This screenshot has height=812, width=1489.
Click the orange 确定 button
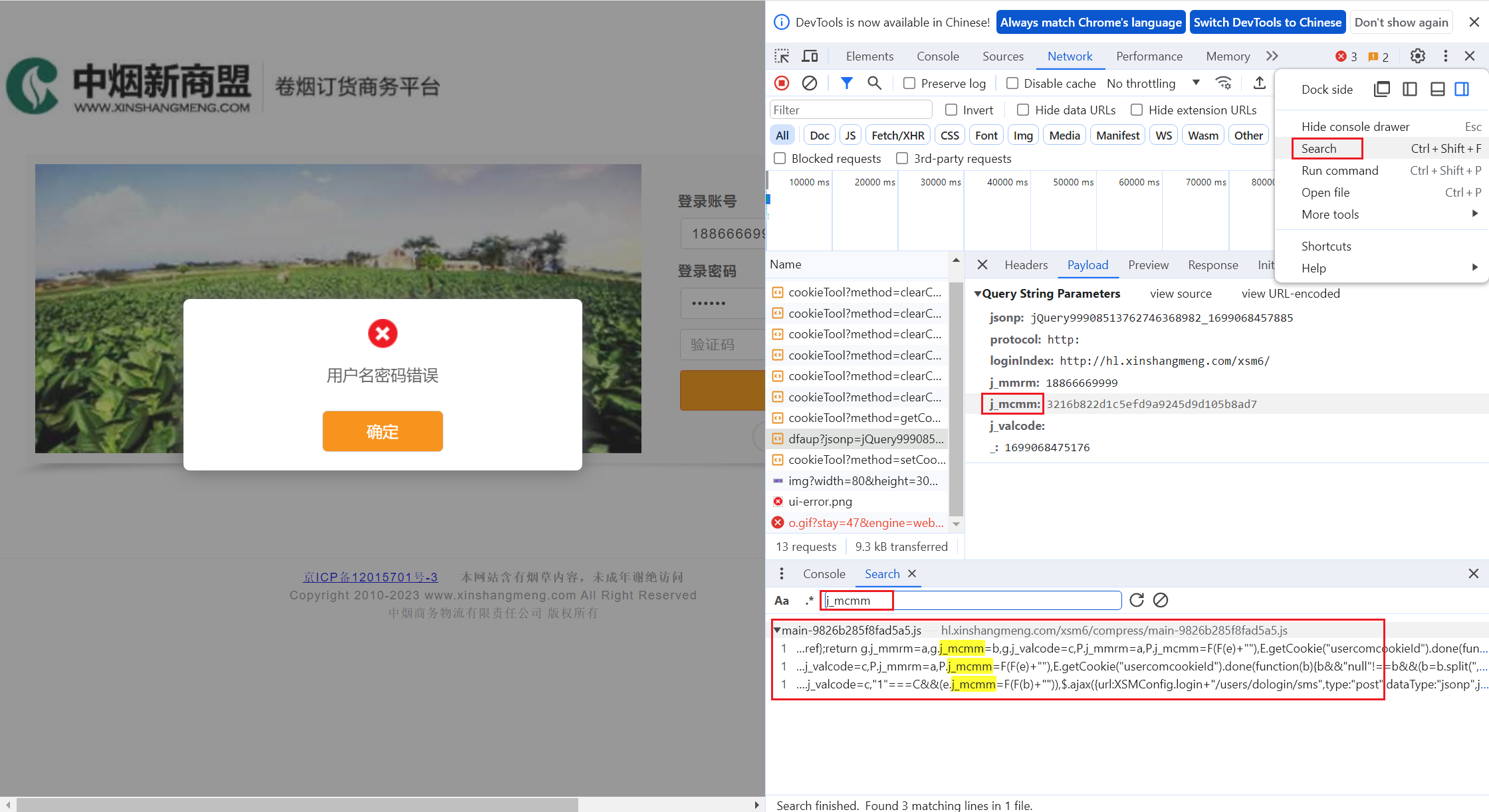382,431
